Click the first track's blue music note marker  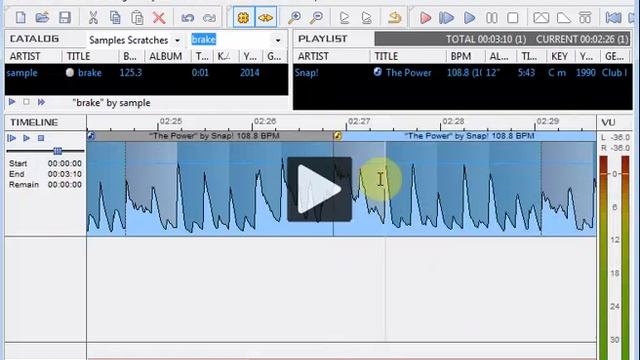point(91,136)
